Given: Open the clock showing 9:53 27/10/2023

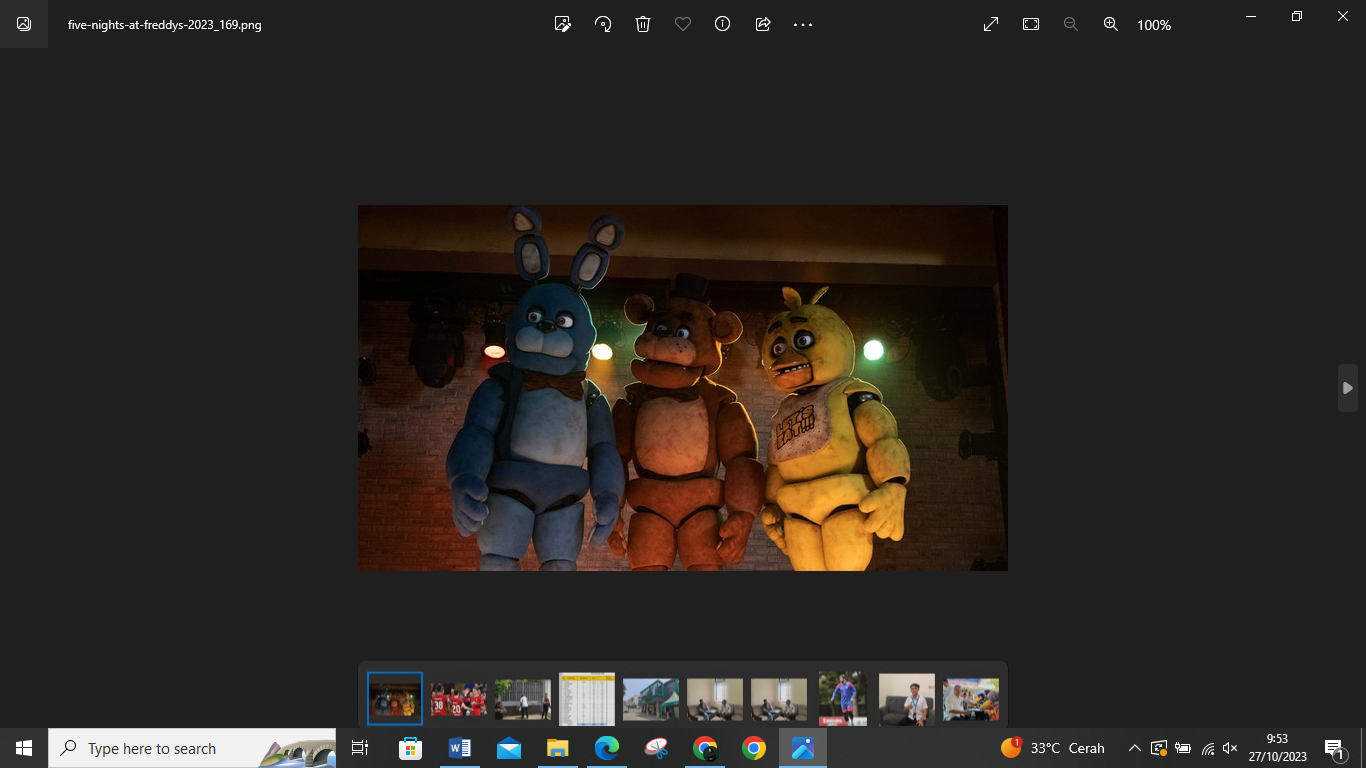Looking at the screenshot, I should [1277, 748].
